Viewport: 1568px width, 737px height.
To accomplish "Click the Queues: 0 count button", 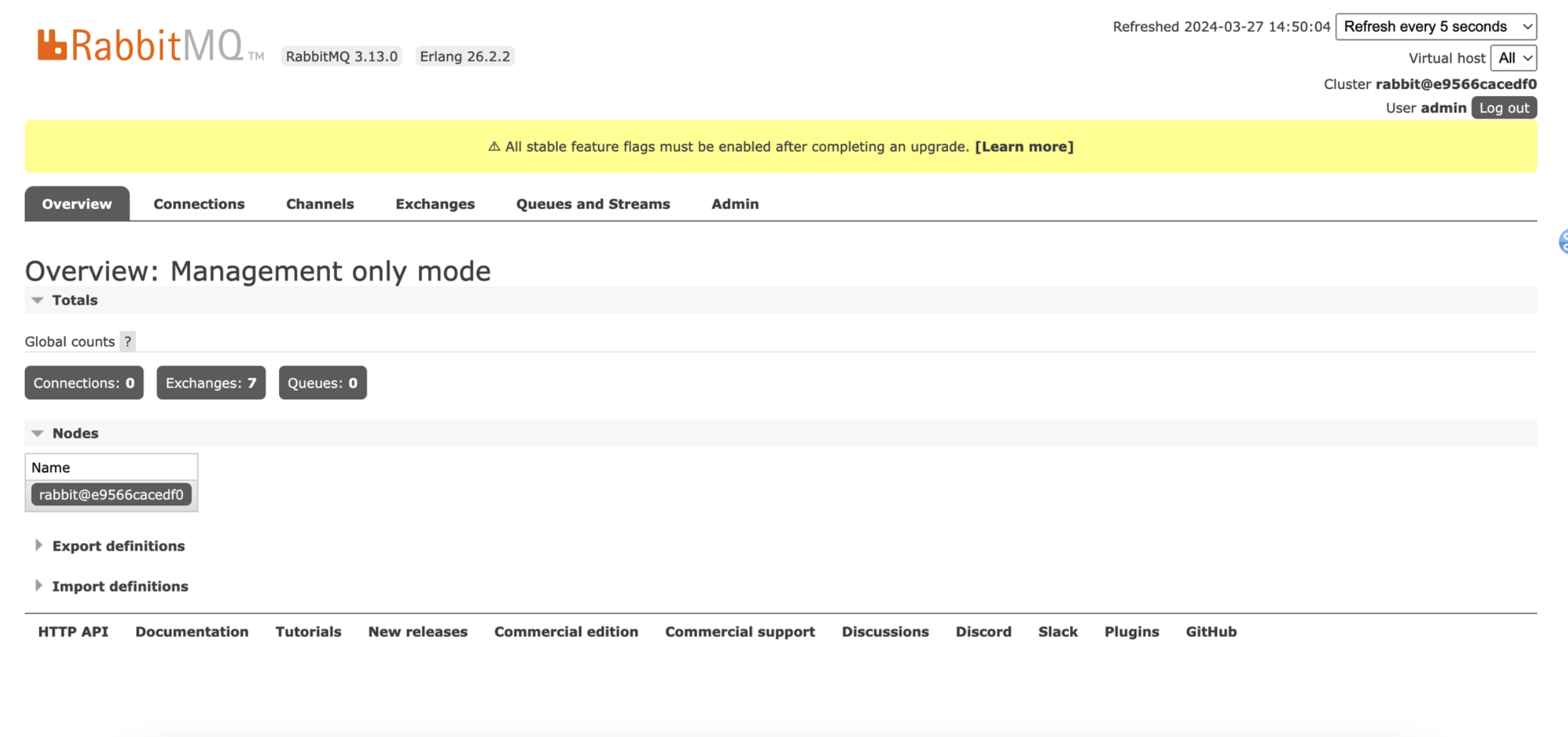I will click(322, 383).
